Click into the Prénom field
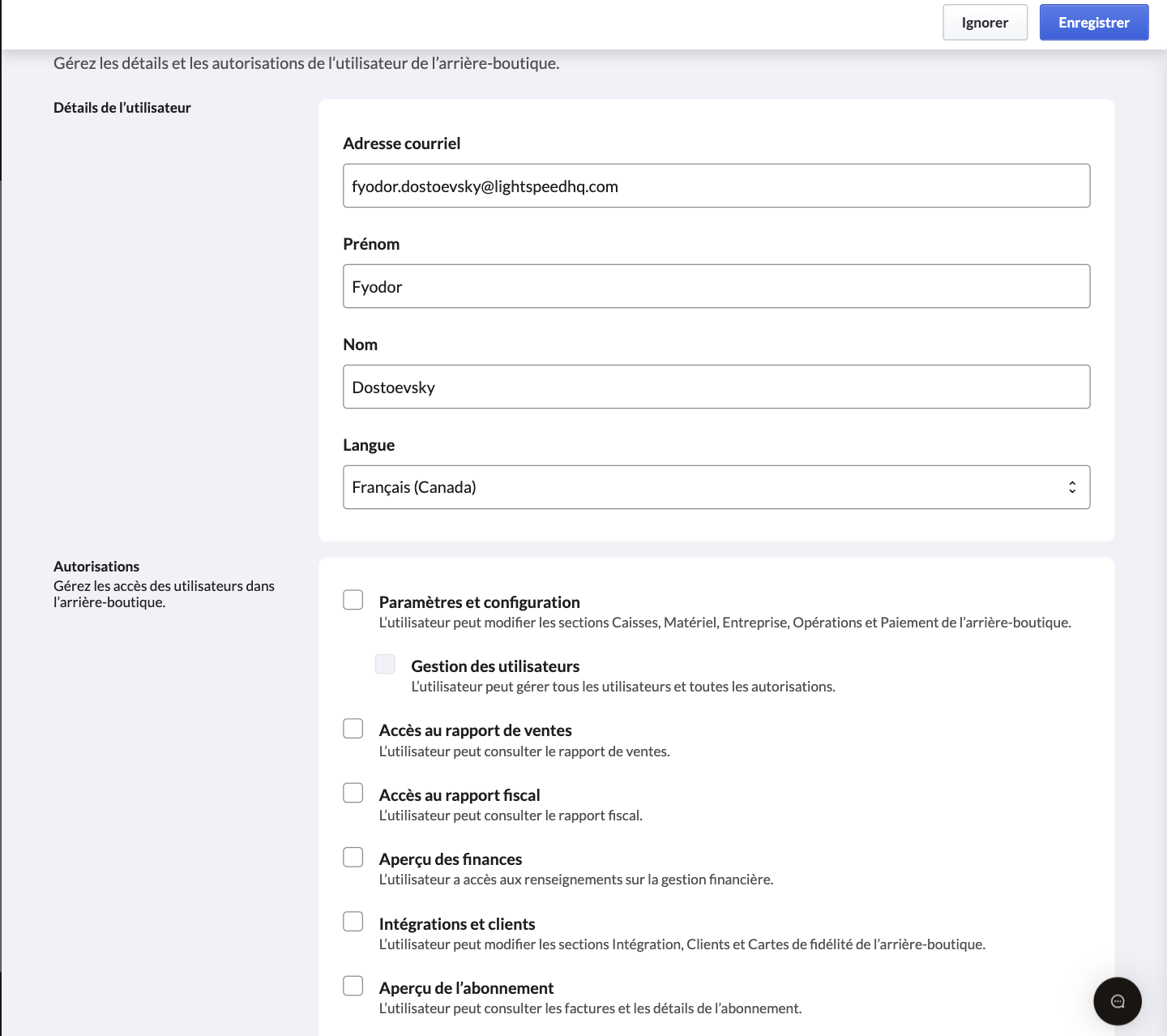Viewport: 1167px width, 1036px height. click(x=716, y=286)
